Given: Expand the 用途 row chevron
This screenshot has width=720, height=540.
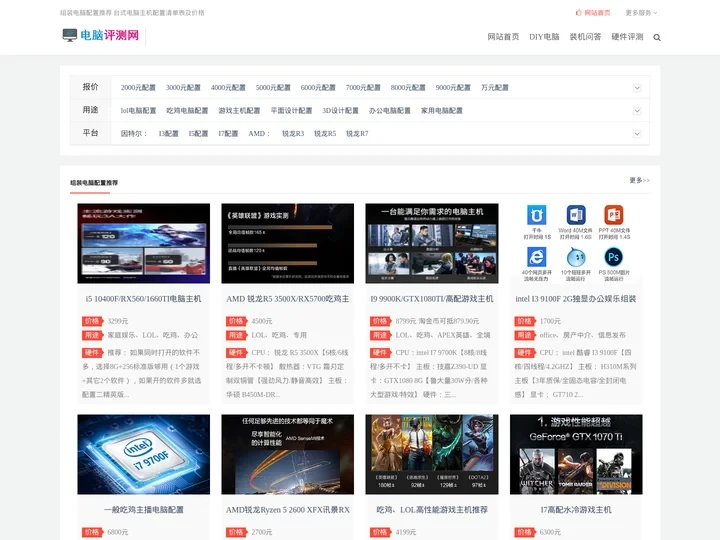Looking at the screenshot, I should tap(637, 111).
